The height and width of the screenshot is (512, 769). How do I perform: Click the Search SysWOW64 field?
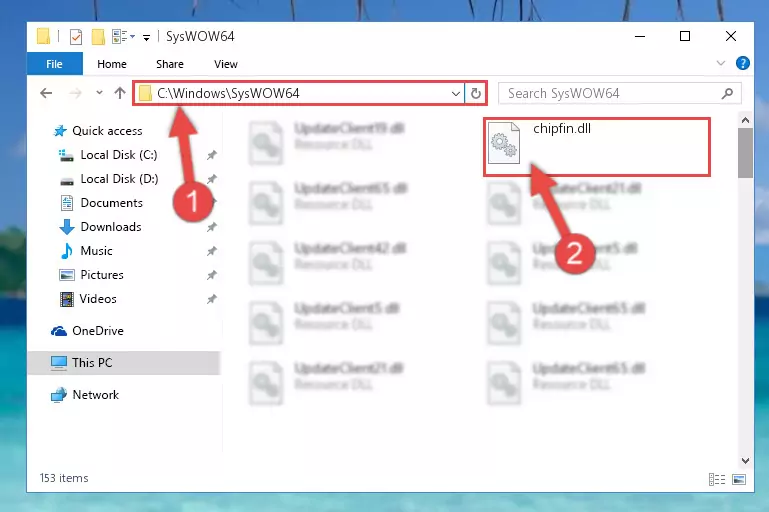619,93
